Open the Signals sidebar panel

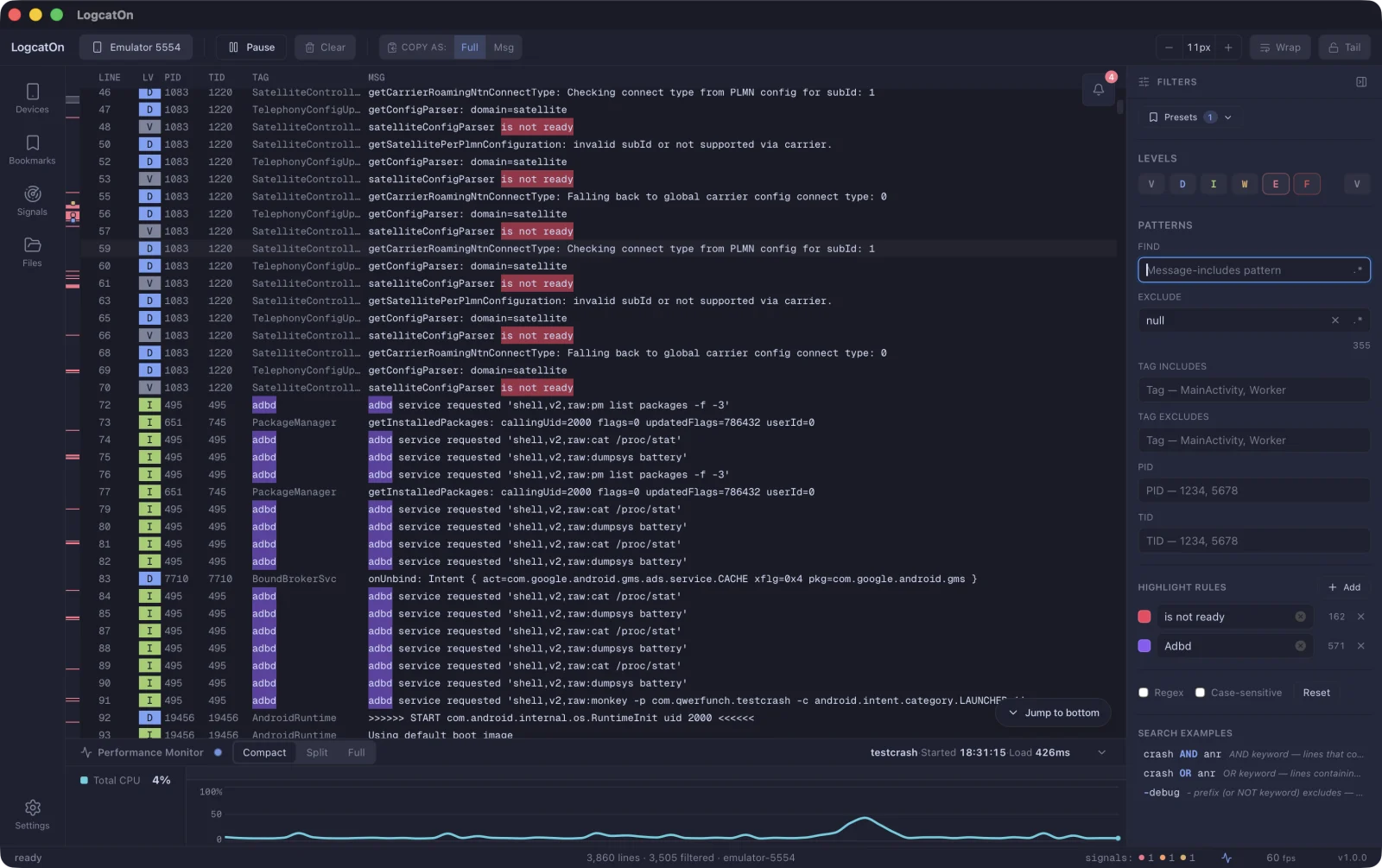point(32,200)
